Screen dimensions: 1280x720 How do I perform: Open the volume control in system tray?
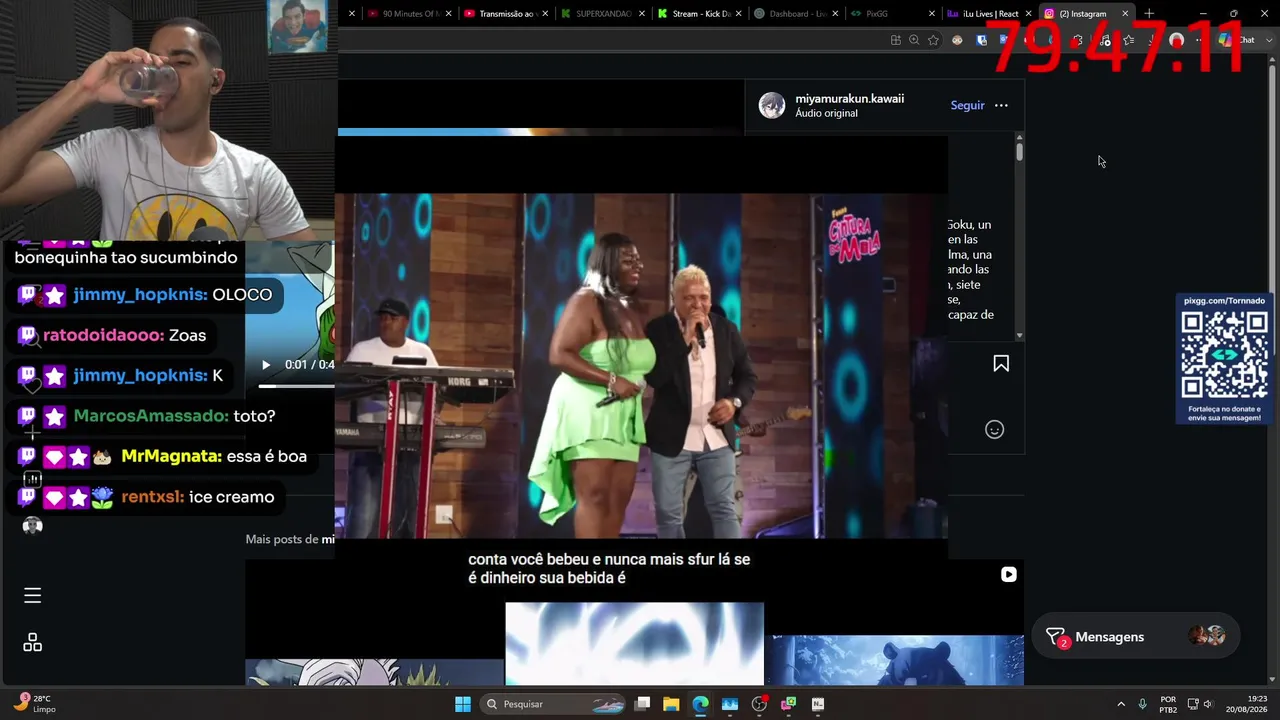tap(1208, 704)
